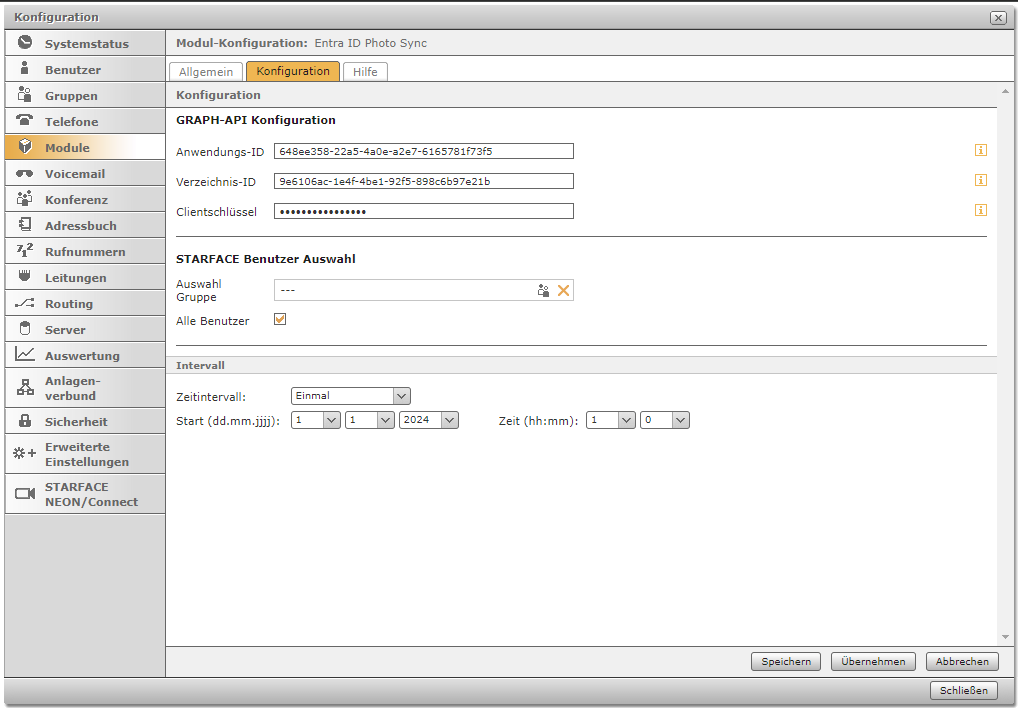The width and height of the screenshot is (1018, 708).
Task: Click scrollbar down arrow in configuration panel
Action: pos(1005,637)
